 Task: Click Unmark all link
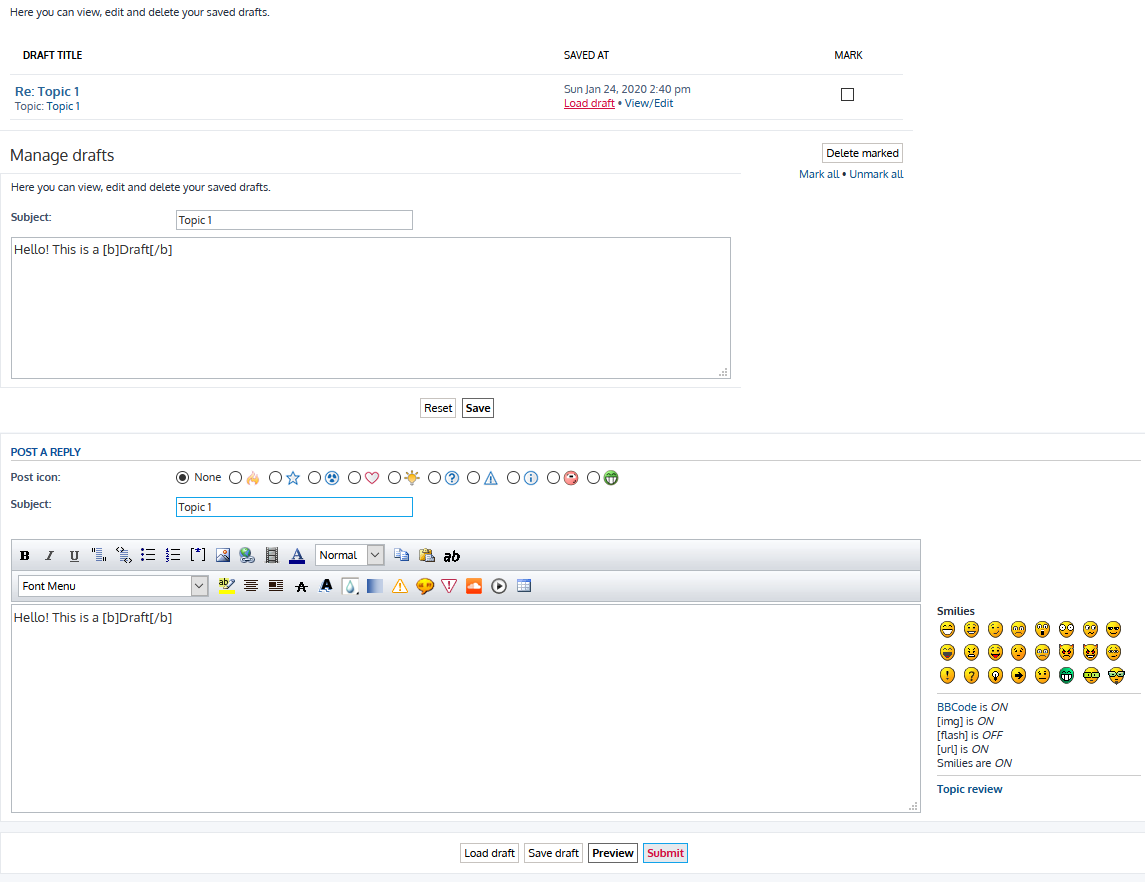click(876, 174)
